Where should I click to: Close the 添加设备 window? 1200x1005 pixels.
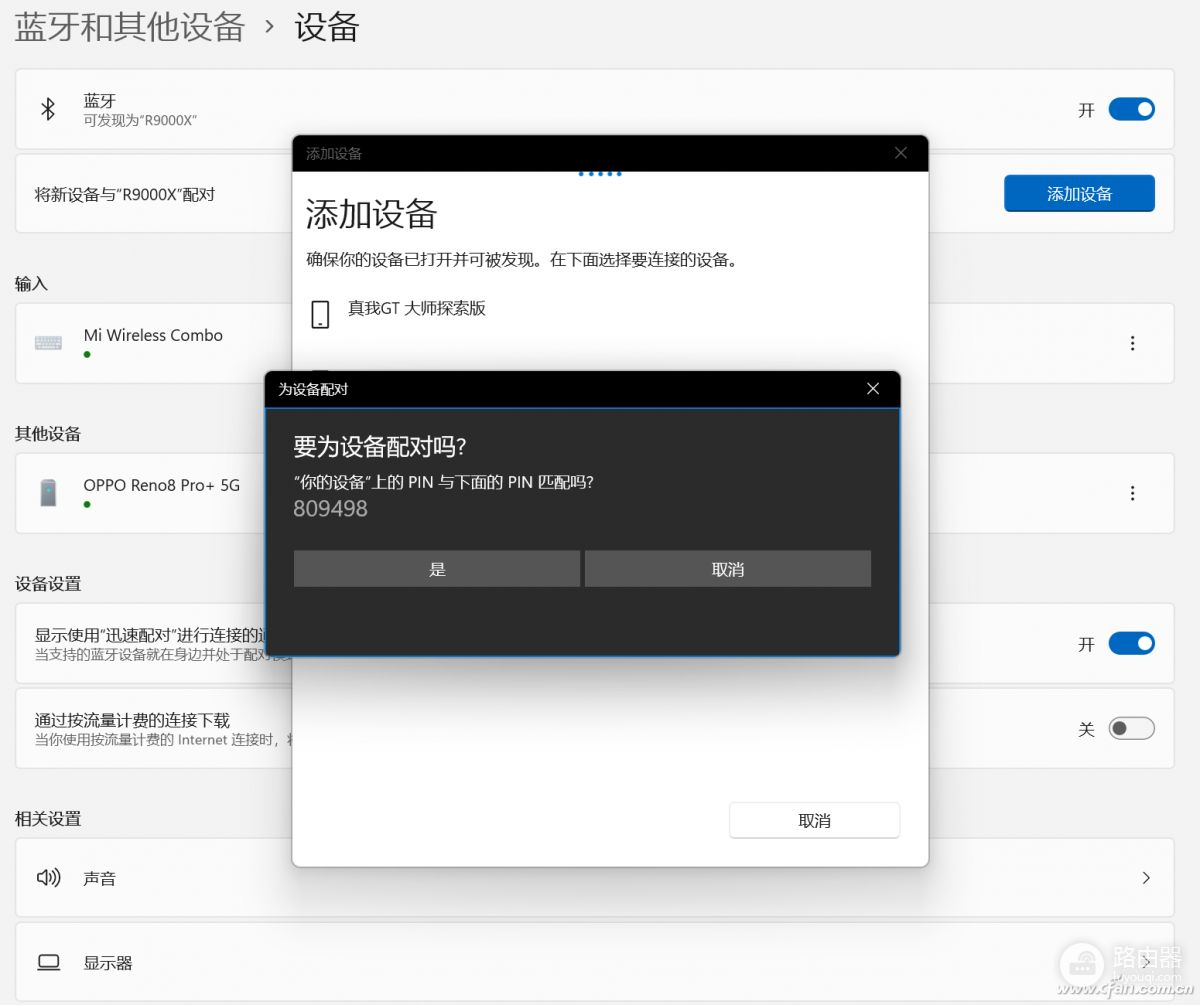click(x=901, y=153)
